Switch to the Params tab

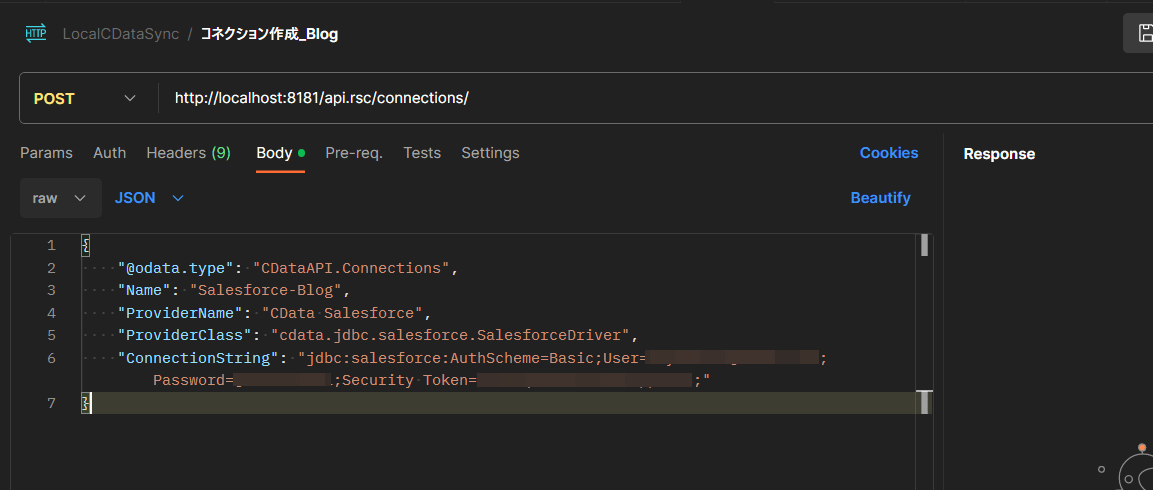click(x=46, y=153)
